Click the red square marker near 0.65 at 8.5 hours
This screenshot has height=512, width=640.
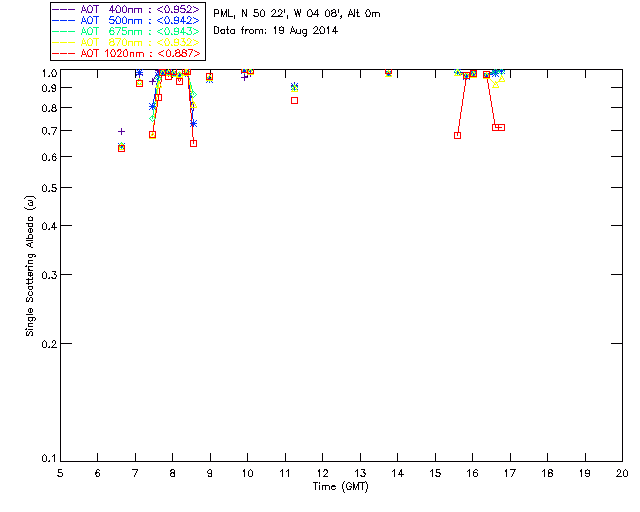pyautogui.click(x=193, y=143)
